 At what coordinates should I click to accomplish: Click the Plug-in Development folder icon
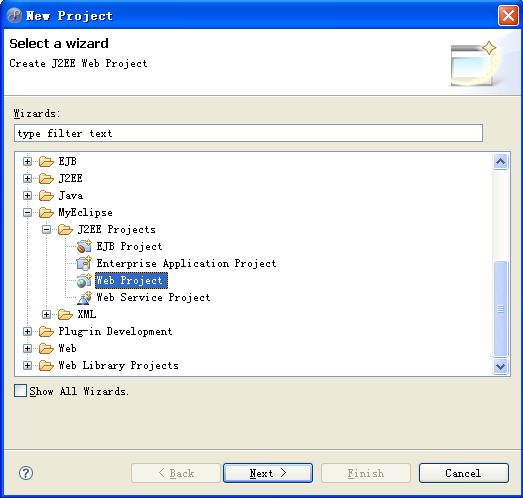(46, 331)
